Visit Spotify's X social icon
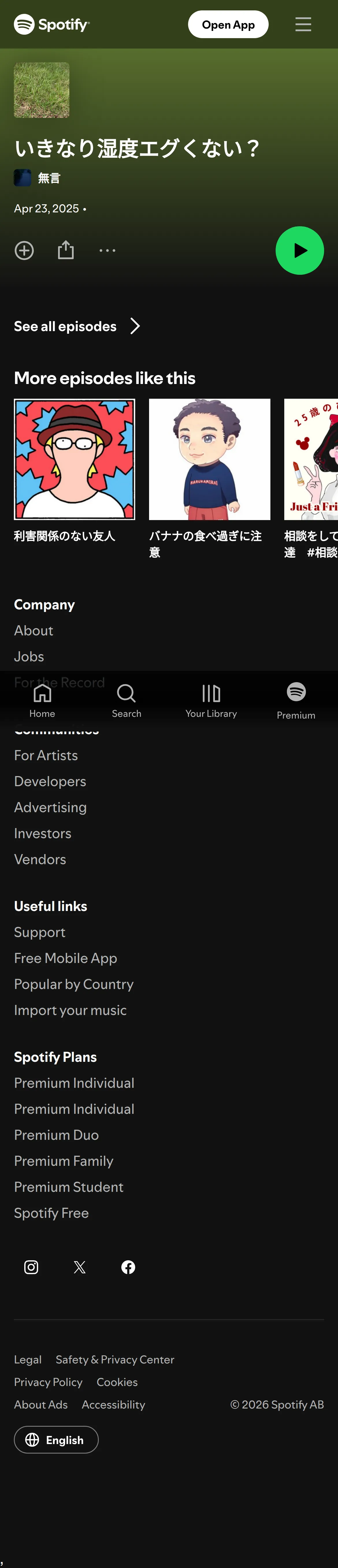The width and height of the screenshot is (338, 1568). 80,1267
